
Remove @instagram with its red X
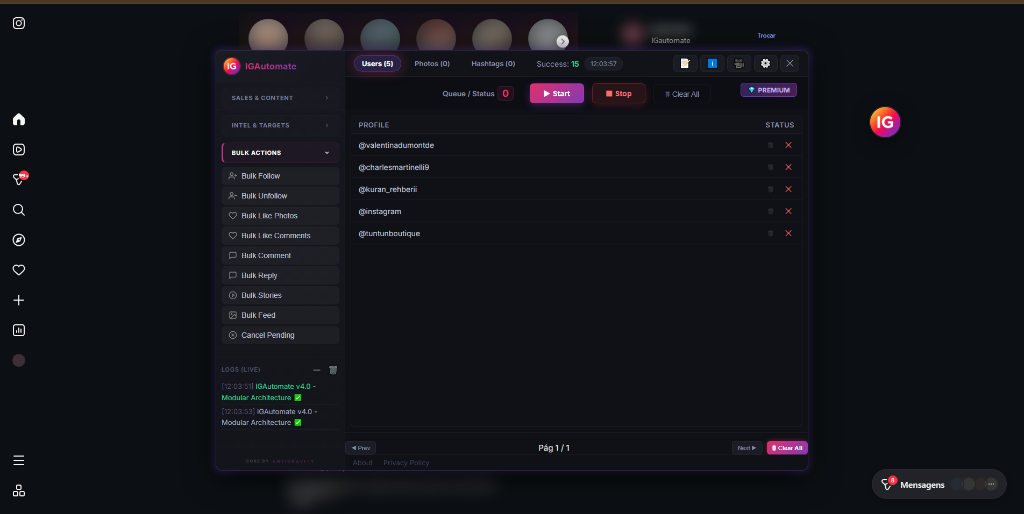[x=788, y=212]
